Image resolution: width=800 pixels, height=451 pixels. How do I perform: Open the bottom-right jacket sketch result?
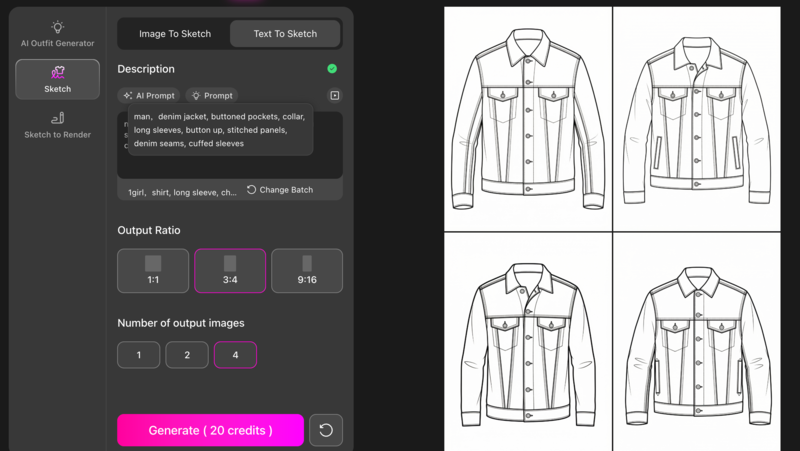pyautogui.click(x=697, y=342)
